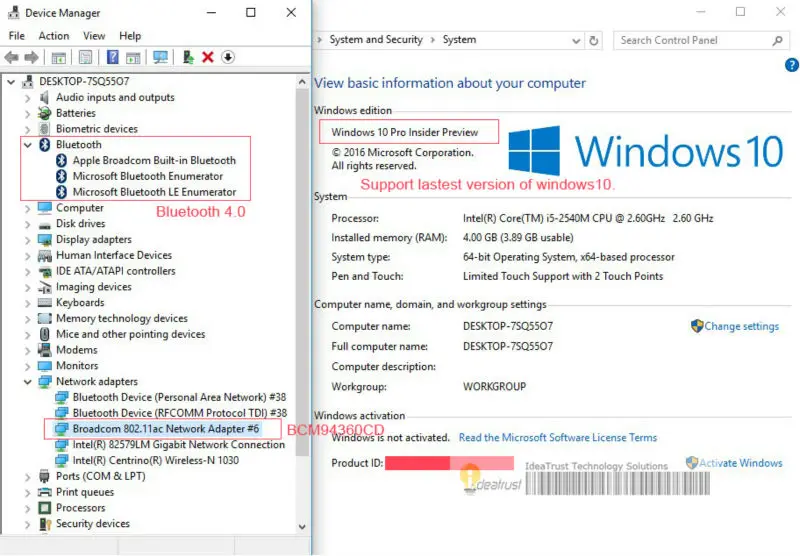800x556 pixels.
Task: Click the down-arrow Disable device toolbar icon
Action: coord(228,57)
